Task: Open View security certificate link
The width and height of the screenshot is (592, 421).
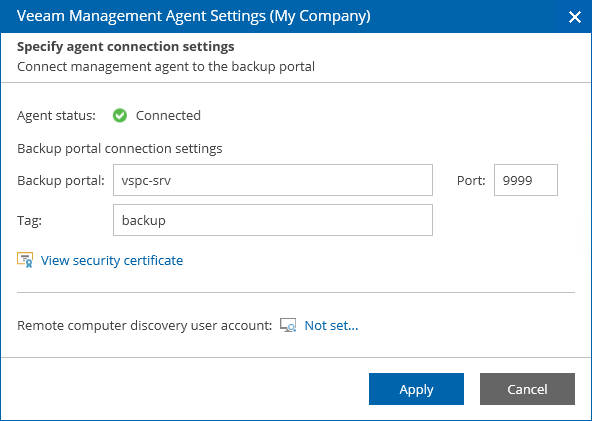Action: [112, 261]
